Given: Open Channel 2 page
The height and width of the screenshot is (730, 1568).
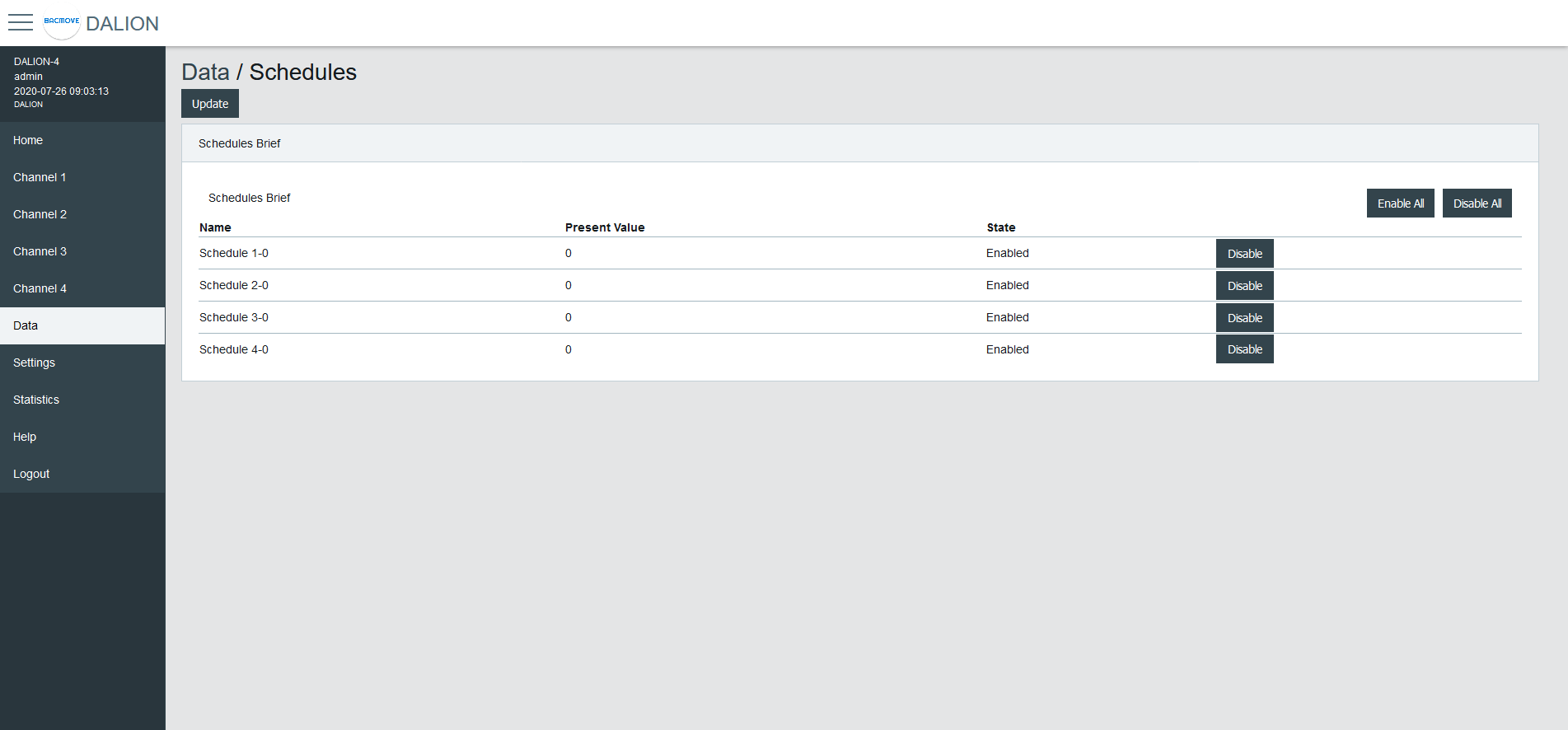Looking at the screenshot, I should click(x=40, y=214).
